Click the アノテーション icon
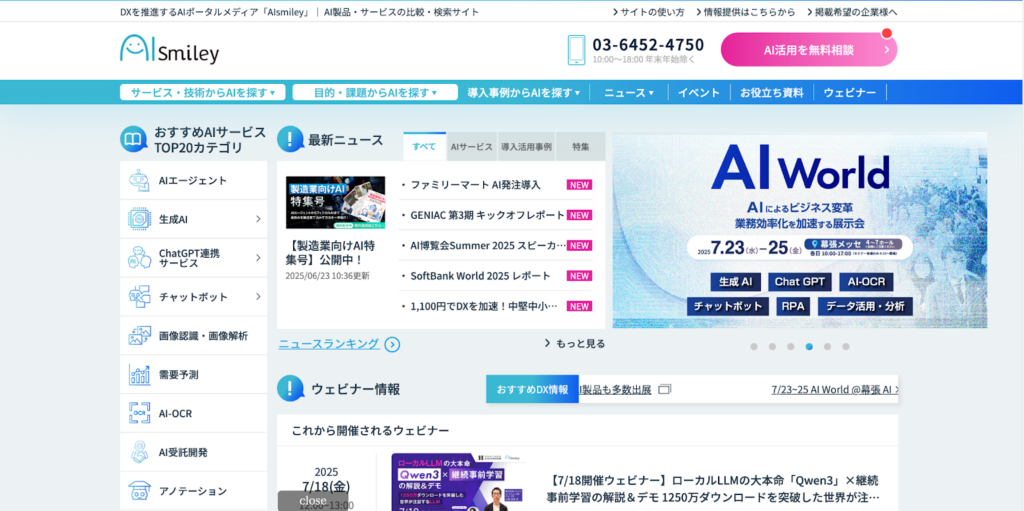 (139, 491)
